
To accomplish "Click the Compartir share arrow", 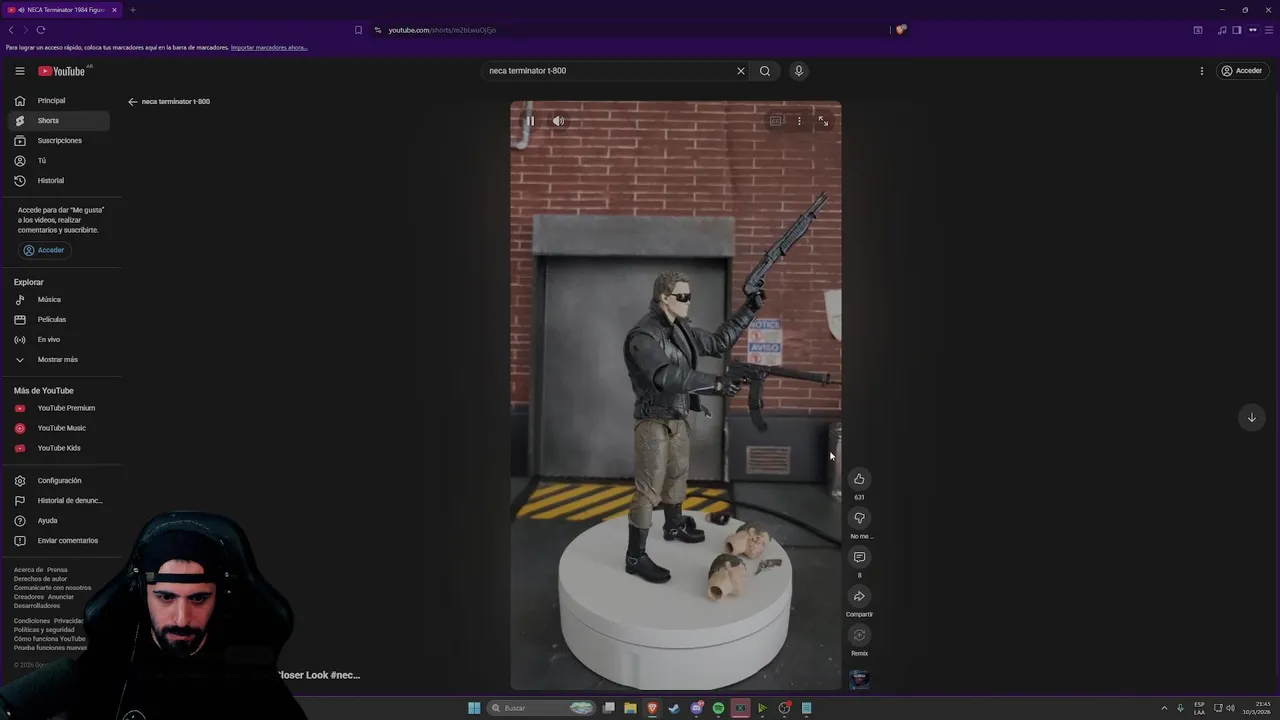I will (859, 596).
